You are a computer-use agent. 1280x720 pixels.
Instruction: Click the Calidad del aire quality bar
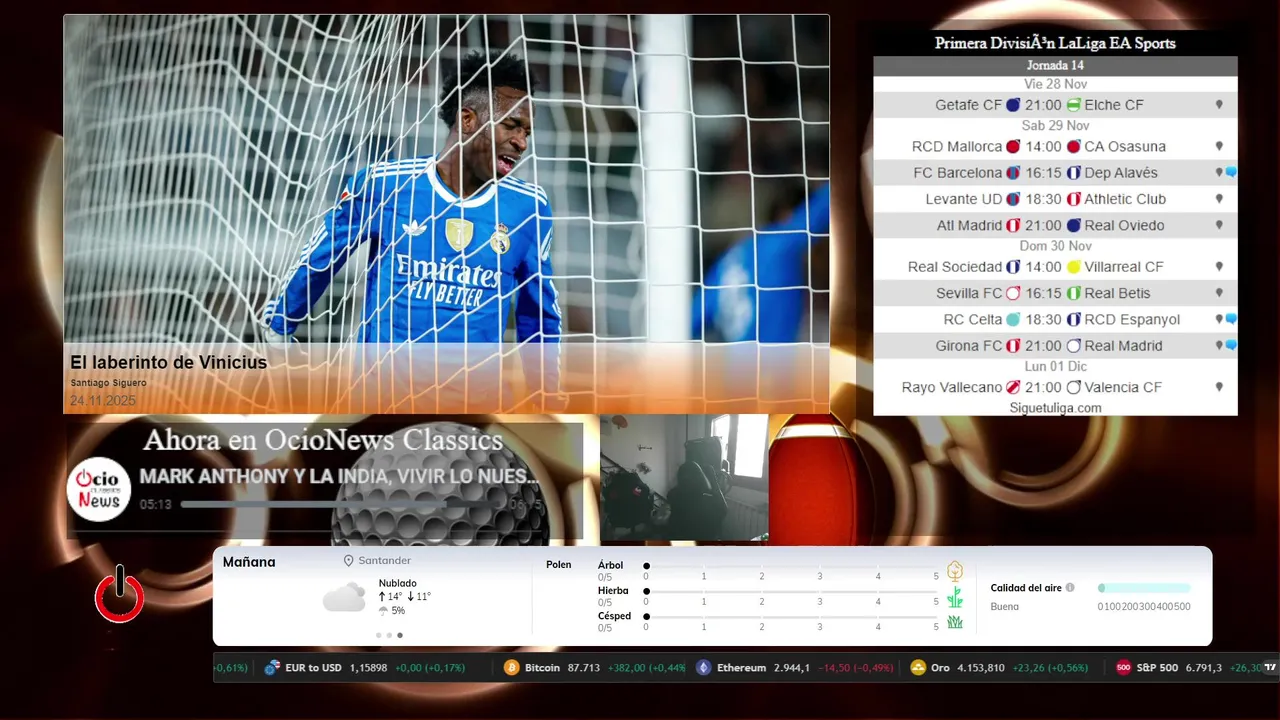tap(1144, 588)
